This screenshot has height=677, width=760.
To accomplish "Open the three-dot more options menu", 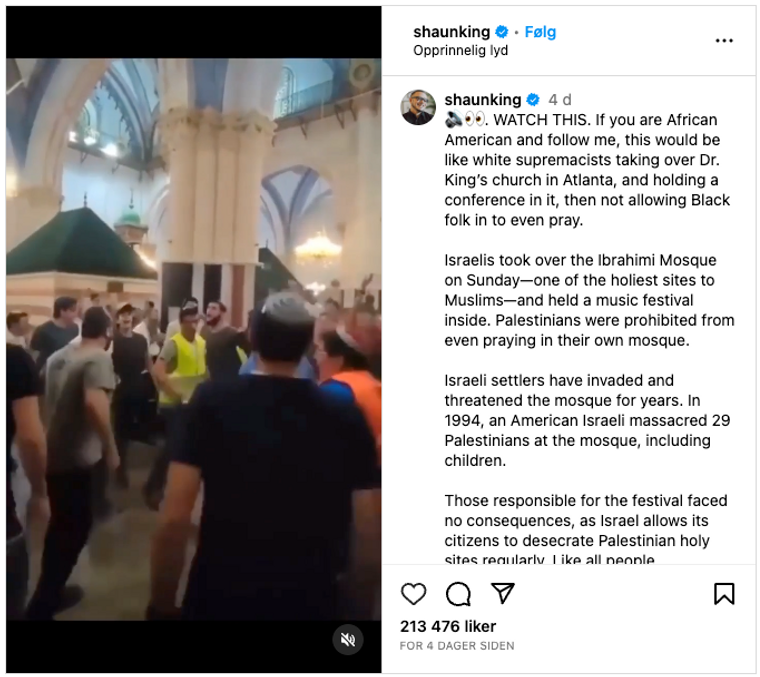I will tap(724, 41).
